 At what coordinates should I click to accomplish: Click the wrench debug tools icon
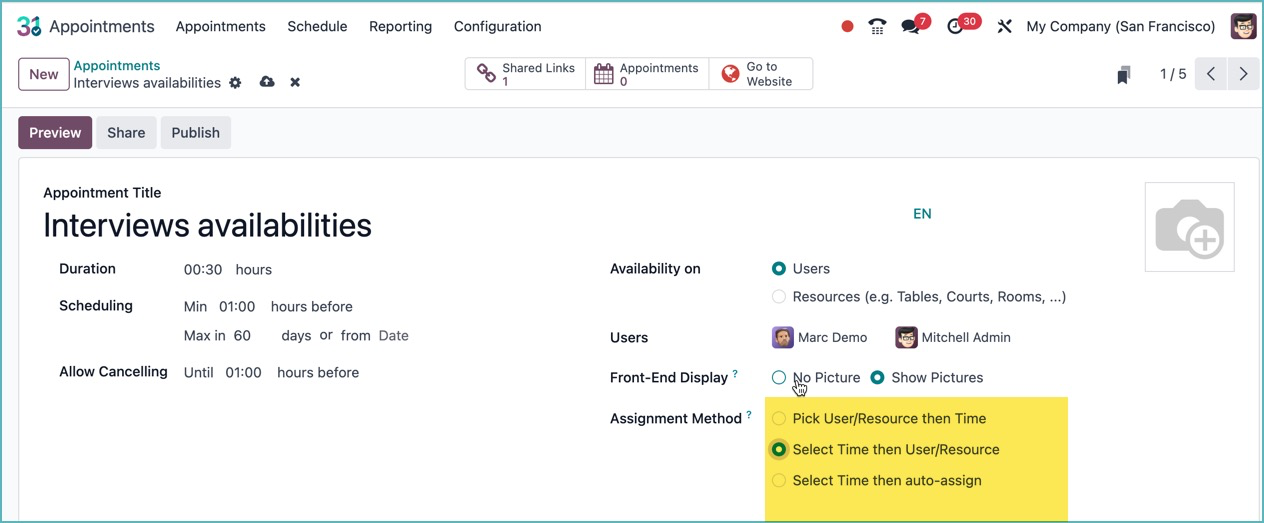1004,27
